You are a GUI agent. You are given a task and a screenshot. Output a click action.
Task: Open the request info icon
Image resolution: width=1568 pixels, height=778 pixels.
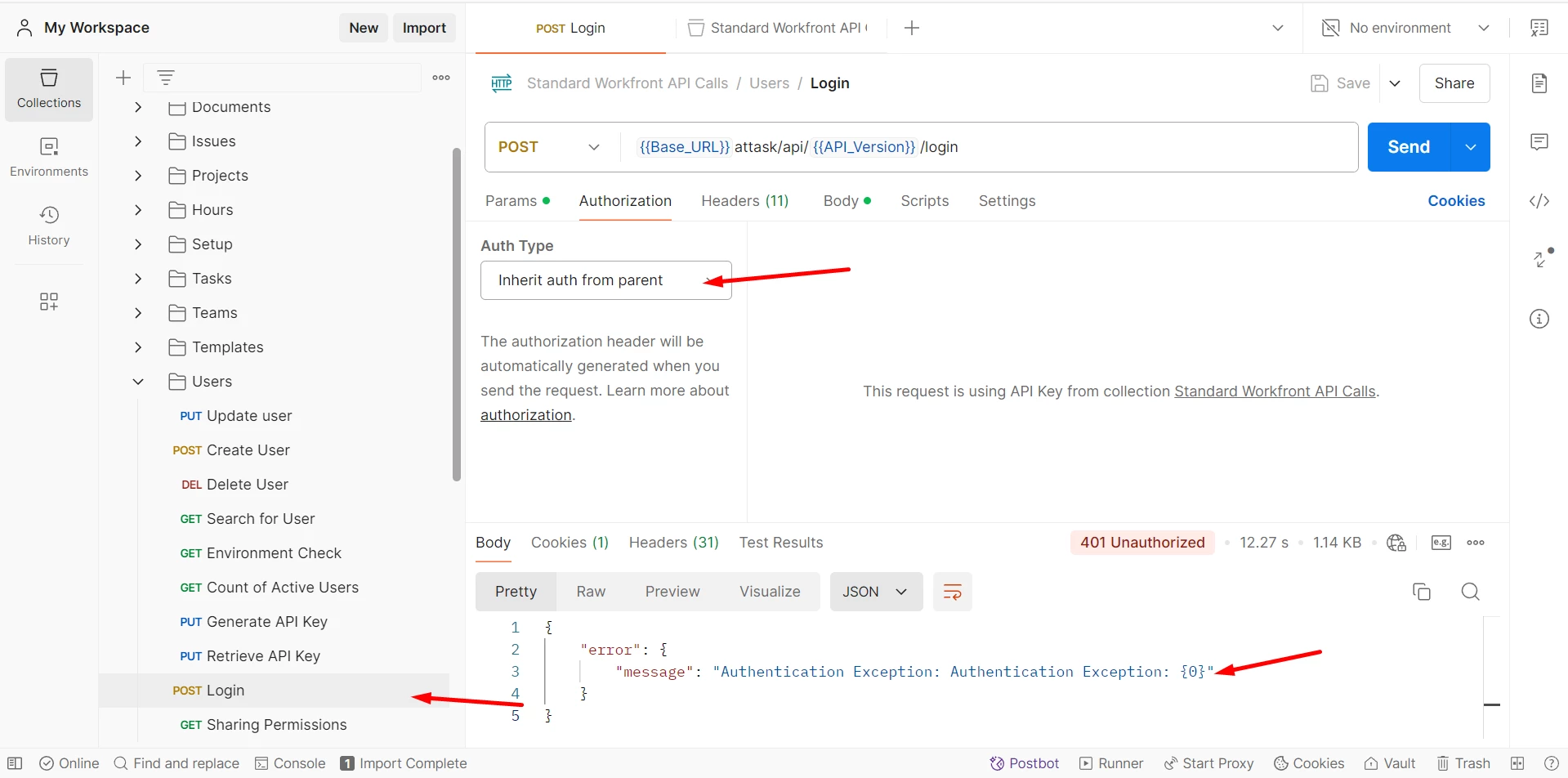1539,319
